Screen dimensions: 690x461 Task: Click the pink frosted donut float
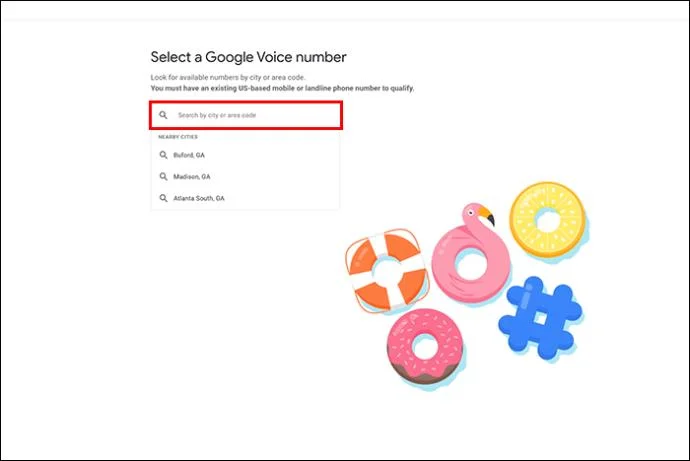pyautogui.click(x=427, y=346)
